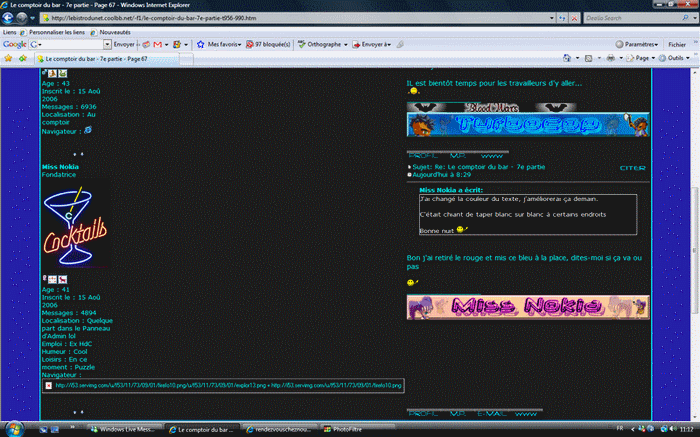The height and width of the screenshot is (437, 700).
Task: Click the Favorites Center star icon
Action: pos(8,58)
